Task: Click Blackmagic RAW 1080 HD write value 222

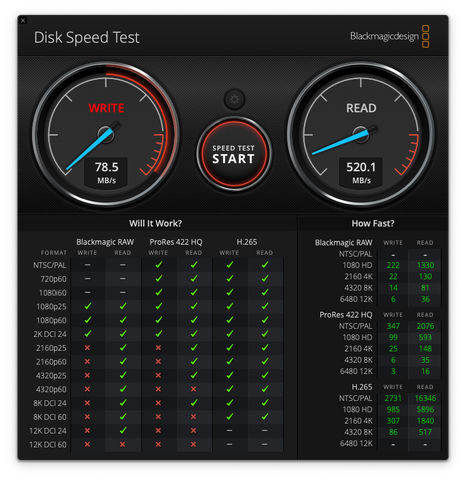Action: tap(393, 265)
